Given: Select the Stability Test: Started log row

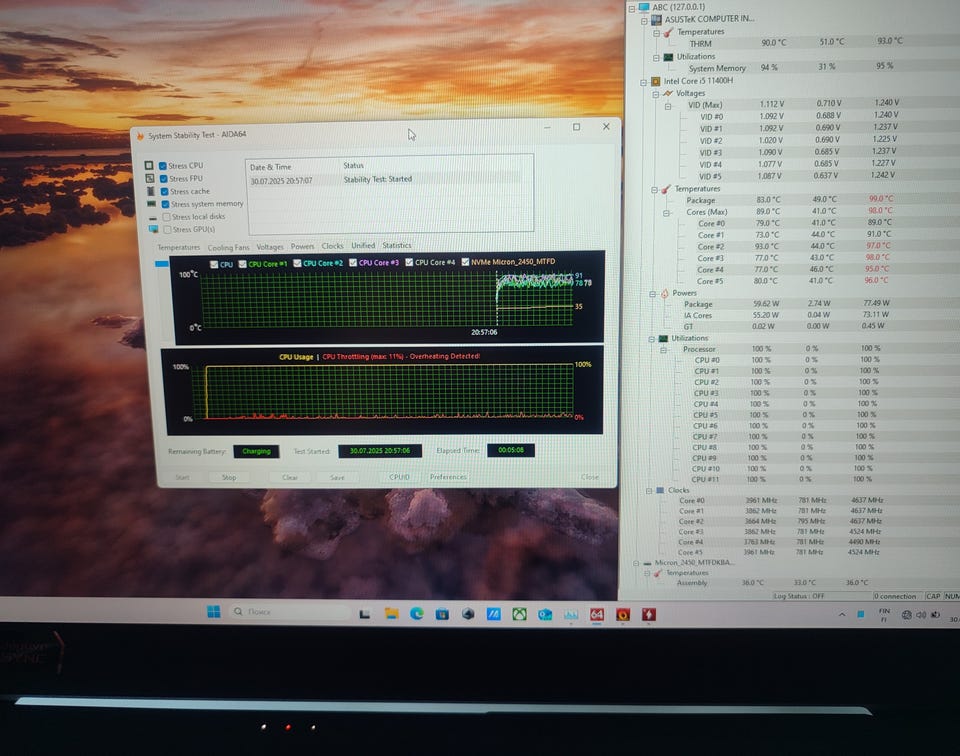Looking at the screenshot, I should click(x=386, y=180).
